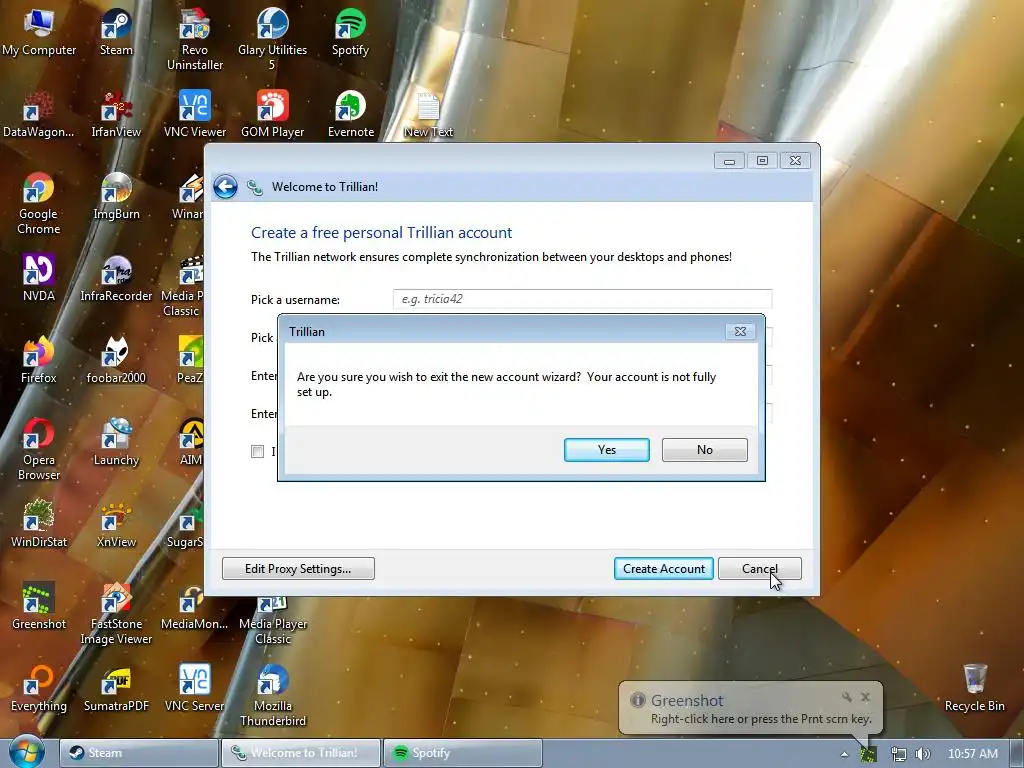Dismiss the Greenshot notification balloon
This screenshot has height=768, width=1024.
pyautogui.click(x=865, y=697)
